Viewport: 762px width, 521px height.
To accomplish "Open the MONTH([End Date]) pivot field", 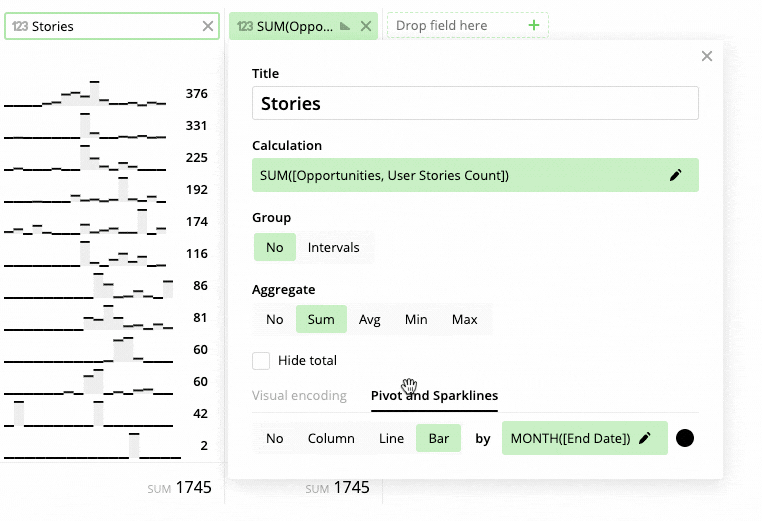I will pyautogui.click(x=585, y=438).
